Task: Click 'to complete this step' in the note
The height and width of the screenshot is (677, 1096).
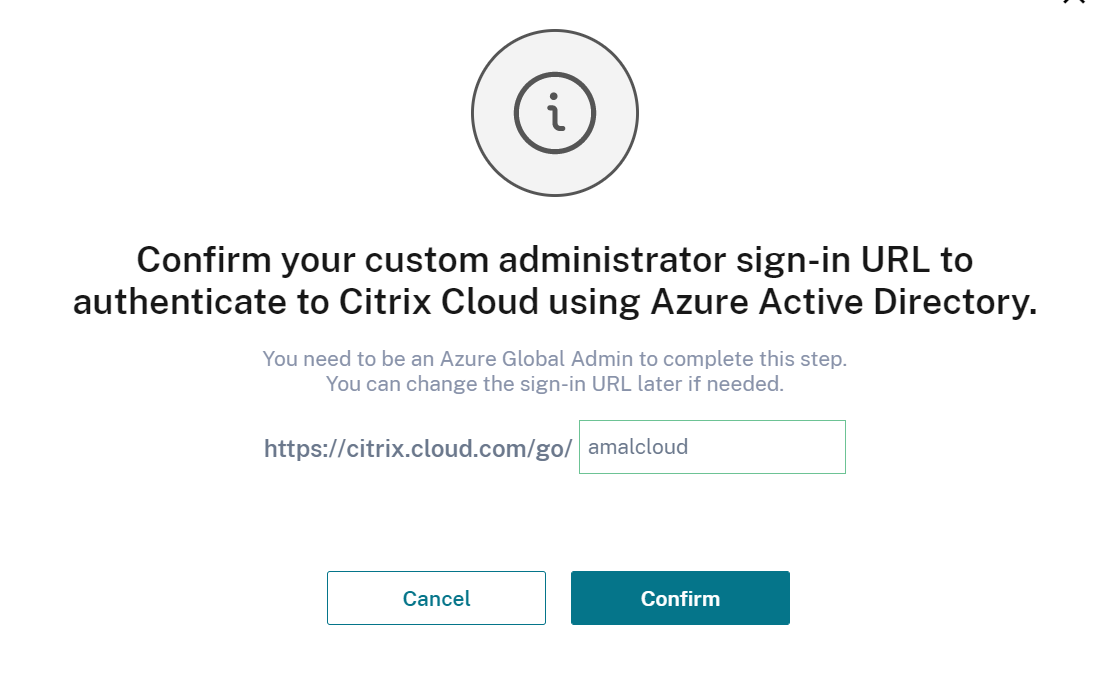Action: (x=743, y=359)
